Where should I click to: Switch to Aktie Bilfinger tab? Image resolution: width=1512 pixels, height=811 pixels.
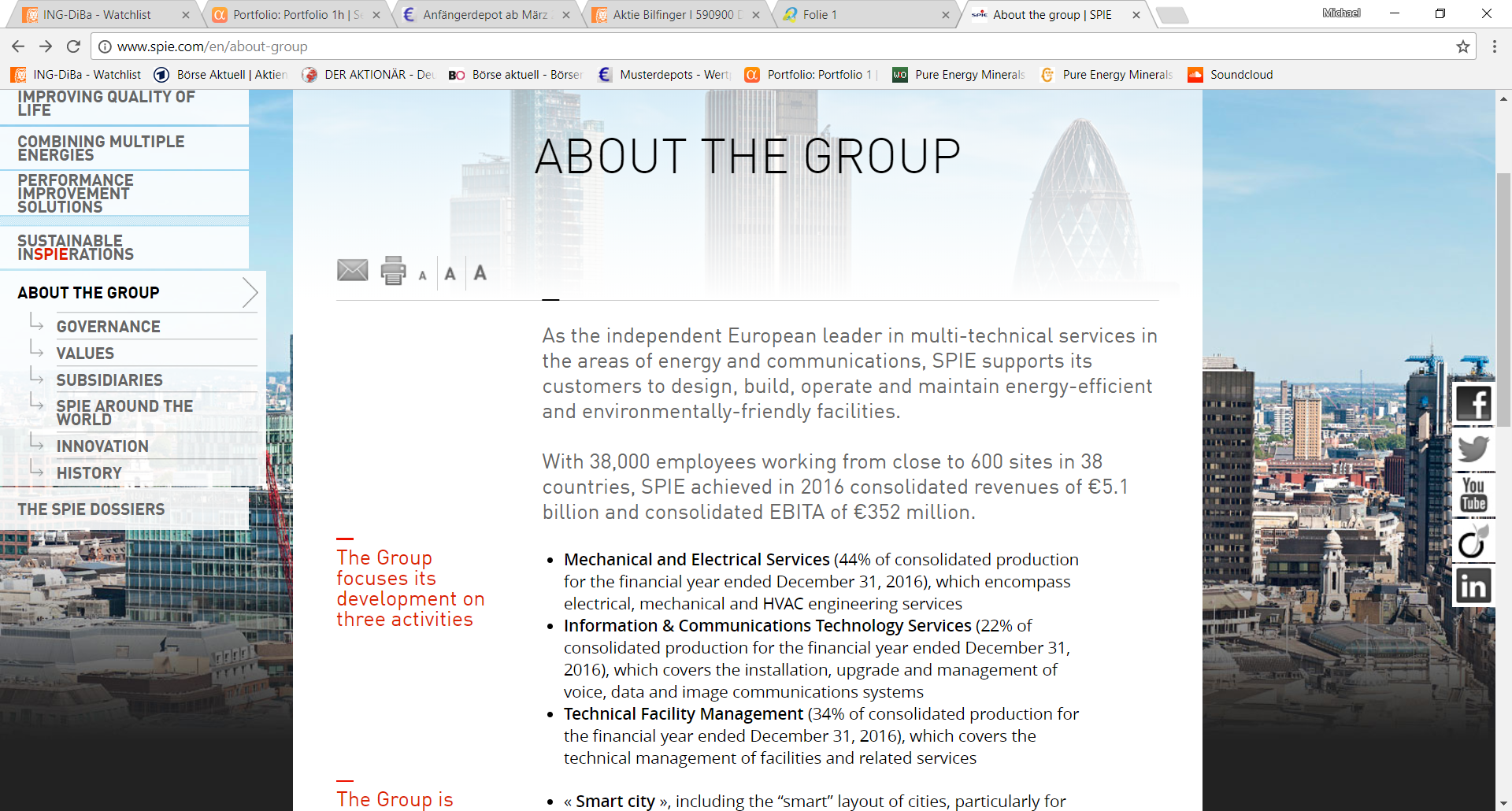point(676,15)
